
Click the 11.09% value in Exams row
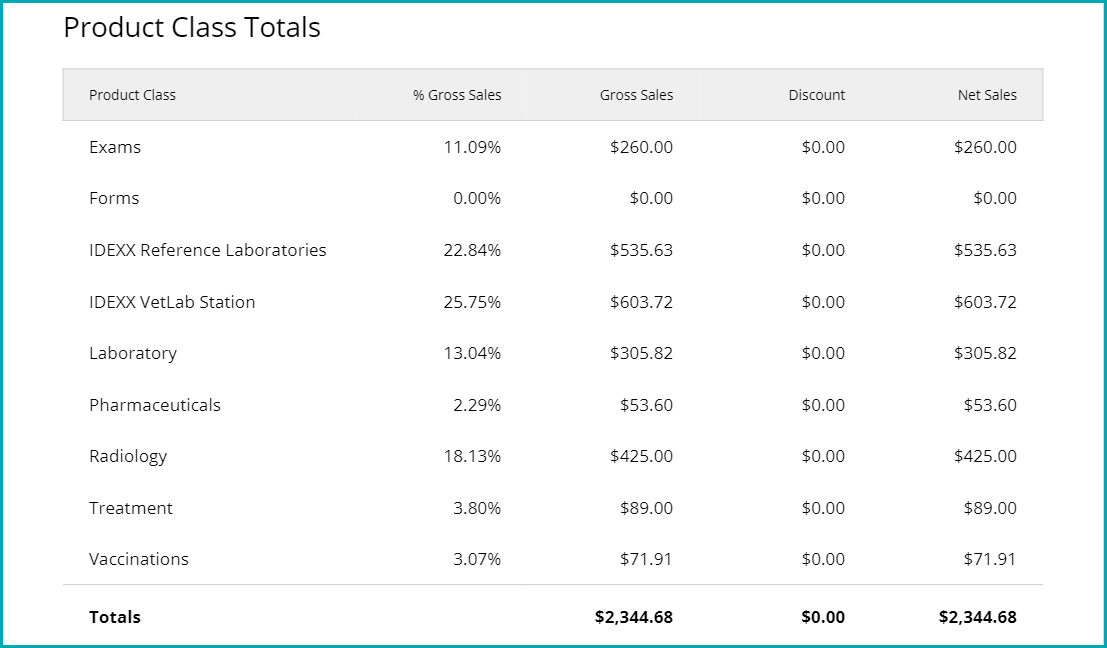point(472,147)
